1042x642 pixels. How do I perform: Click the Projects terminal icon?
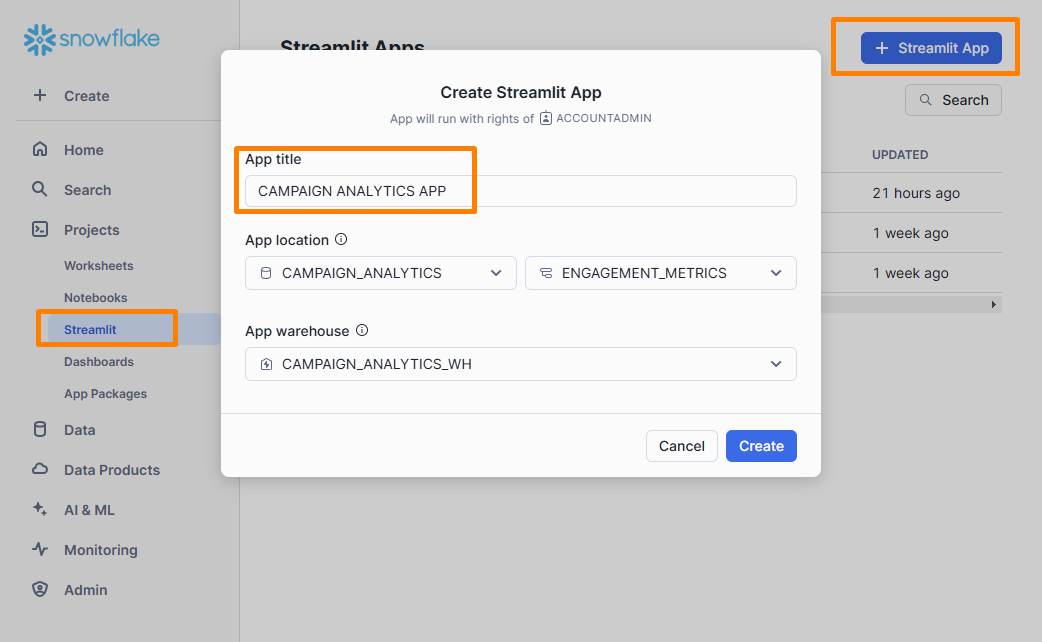(x=40, y=229)
